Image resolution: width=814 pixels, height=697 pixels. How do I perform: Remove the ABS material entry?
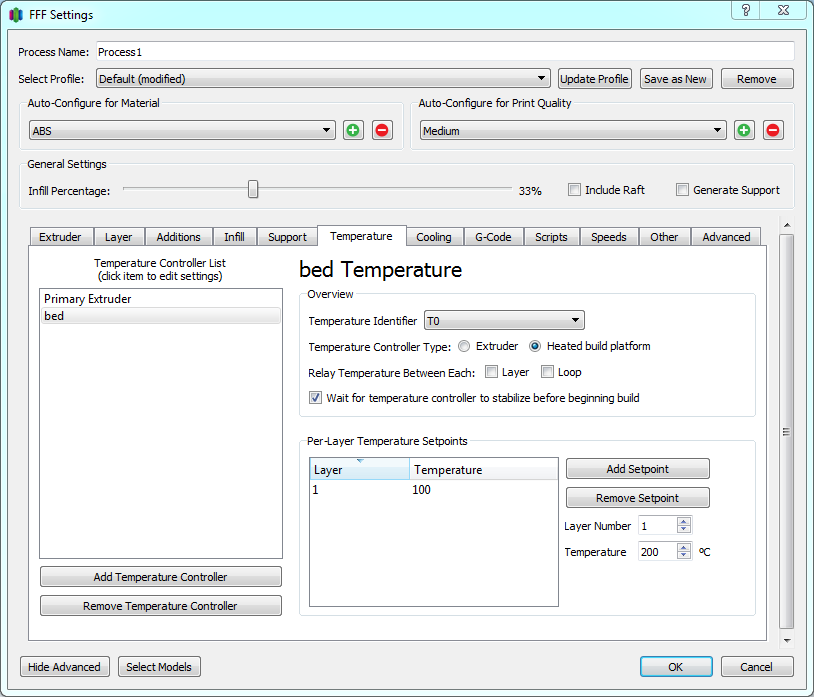(382, 130)
